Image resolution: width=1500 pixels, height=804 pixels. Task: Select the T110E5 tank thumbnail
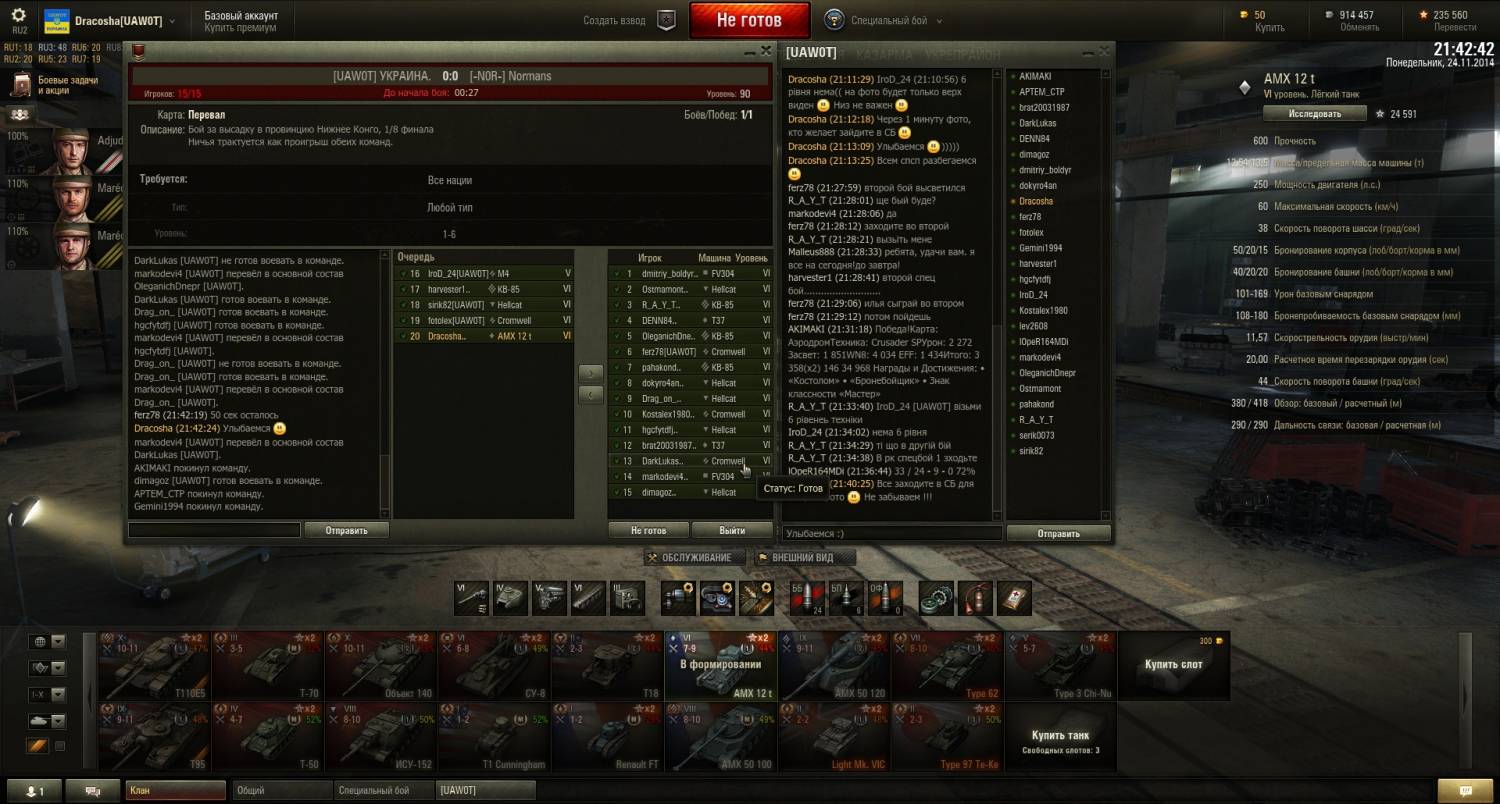pyautogui.click(x=154, y=665)
